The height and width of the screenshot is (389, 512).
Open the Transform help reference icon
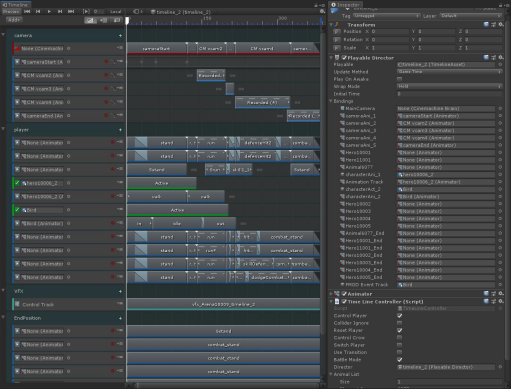(x=486, y=25)
